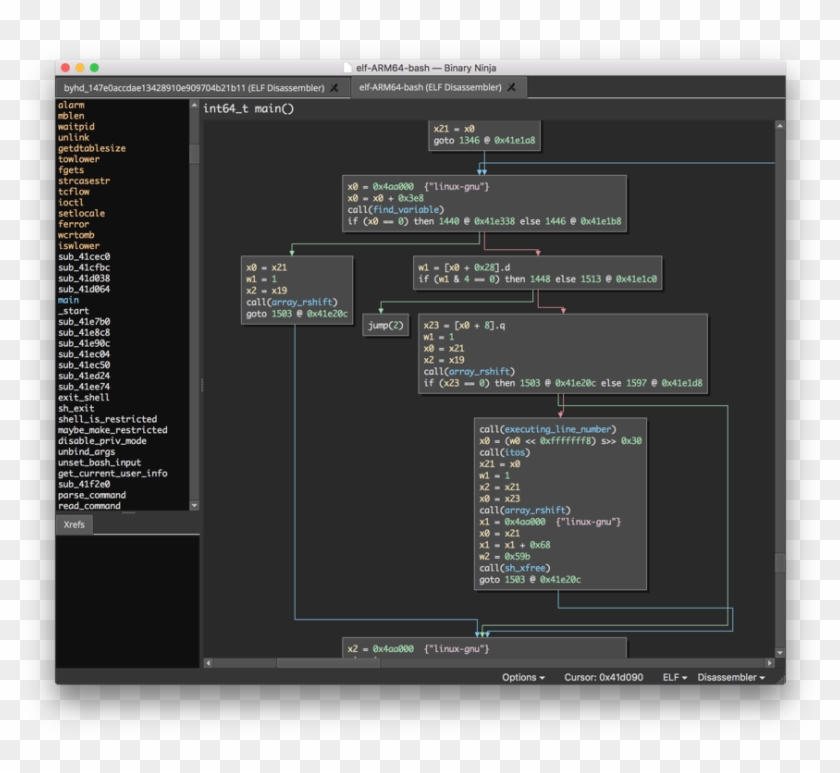Close the elf-ARM64-bash tab with its X icon
Image resolution: width=840 pixels, height=773 pixels.
click(x=511, y=88)
